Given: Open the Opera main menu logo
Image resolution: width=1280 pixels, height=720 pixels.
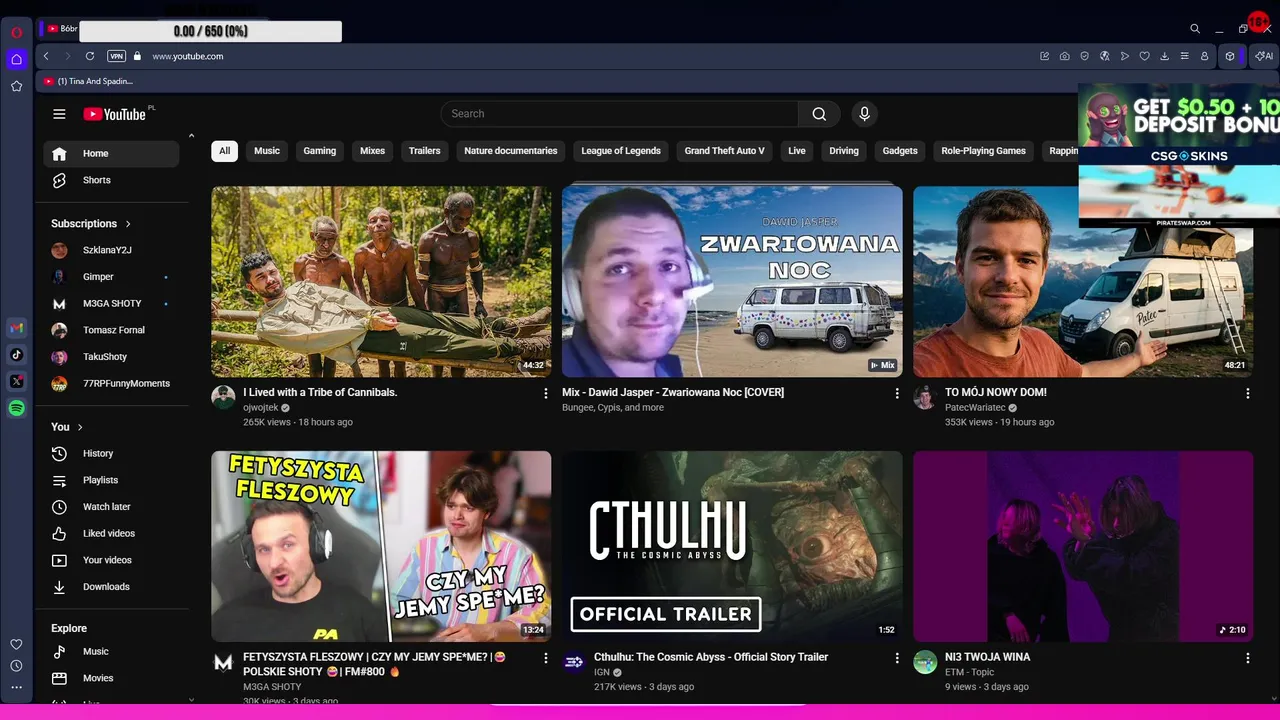Looking at the screenshot, I should [16, 32].
